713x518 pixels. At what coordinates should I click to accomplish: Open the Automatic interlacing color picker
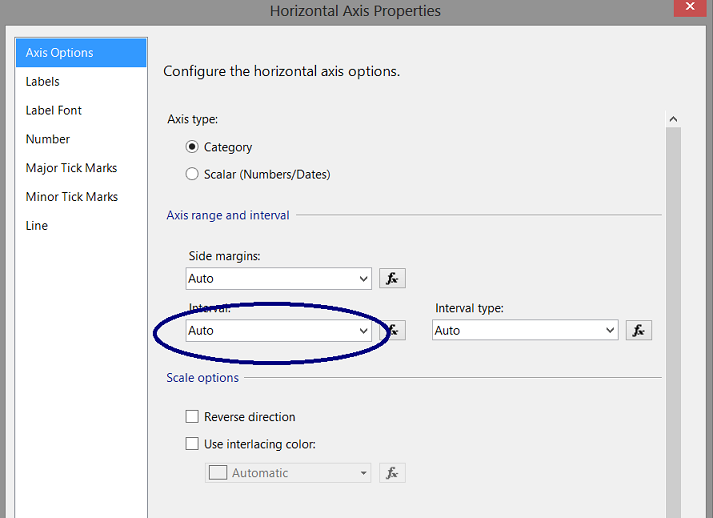coord(288,473)
